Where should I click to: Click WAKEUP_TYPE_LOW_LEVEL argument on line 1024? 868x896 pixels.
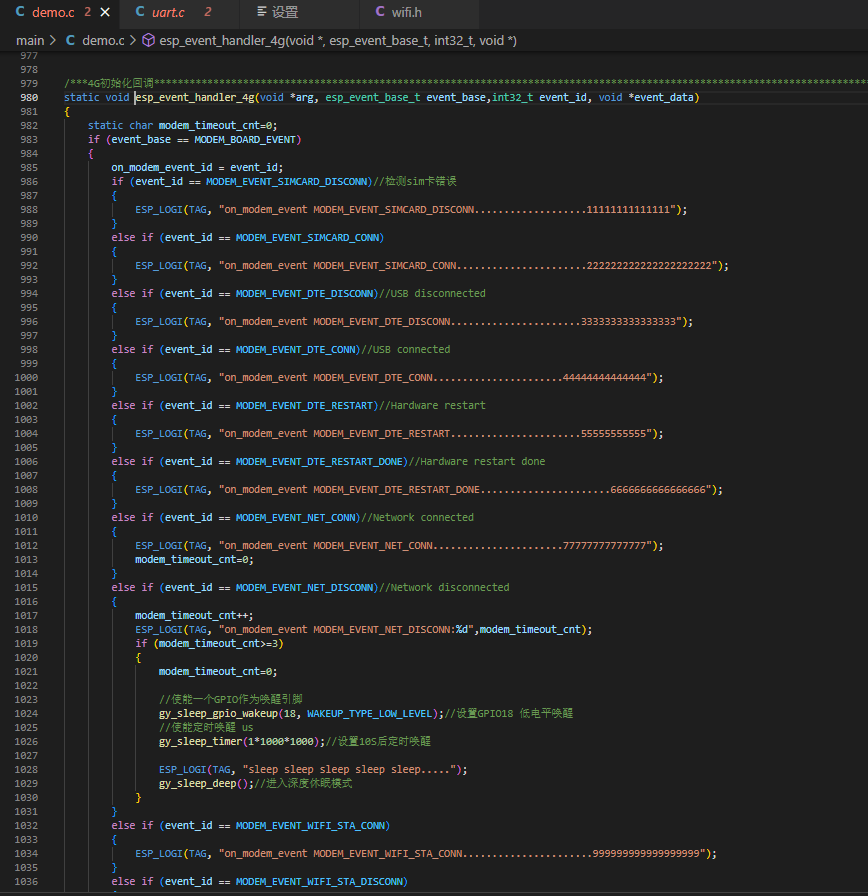coord(369,714)
